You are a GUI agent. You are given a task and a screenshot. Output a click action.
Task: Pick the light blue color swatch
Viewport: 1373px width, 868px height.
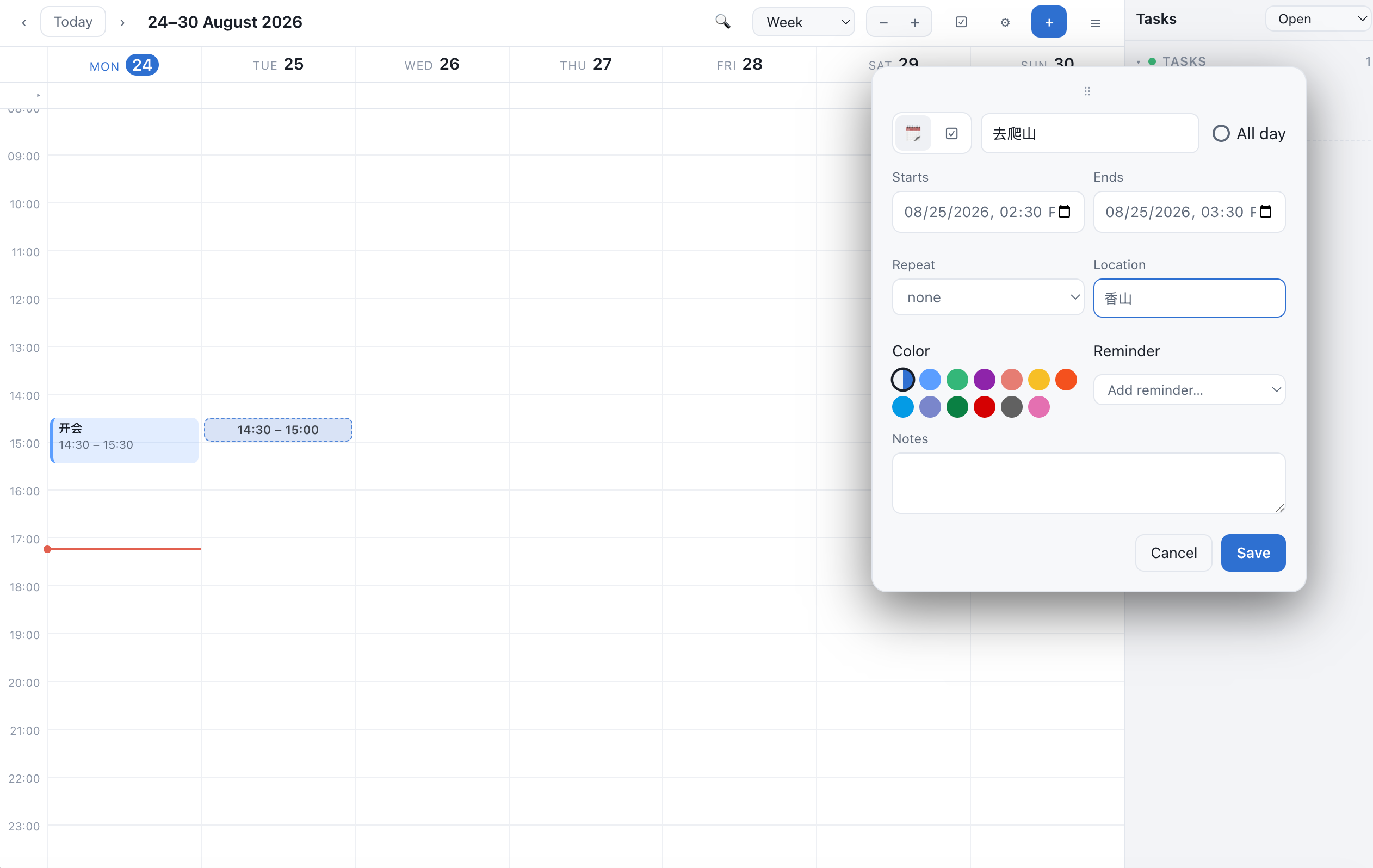click(x=930, y=380)
